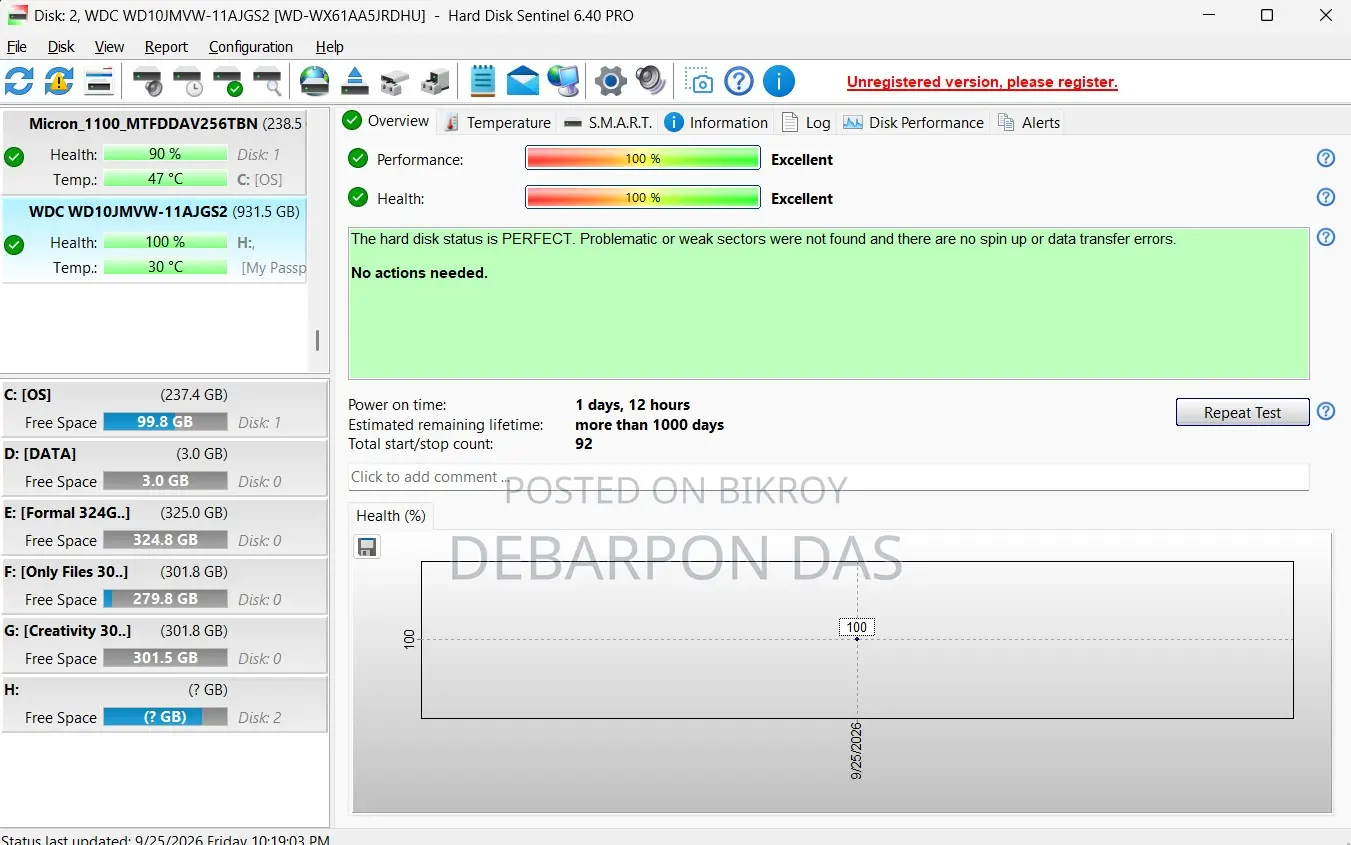Click the help icon beside Performance bar
This screenshot has width=1351, height=845.
click(1326, 158)
